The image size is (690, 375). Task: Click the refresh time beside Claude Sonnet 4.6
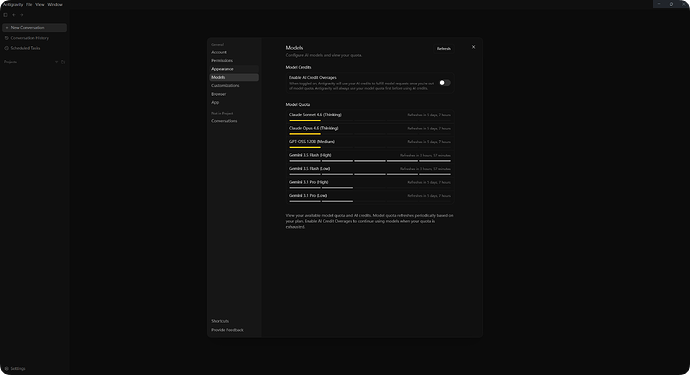click(x=429, y=115)
